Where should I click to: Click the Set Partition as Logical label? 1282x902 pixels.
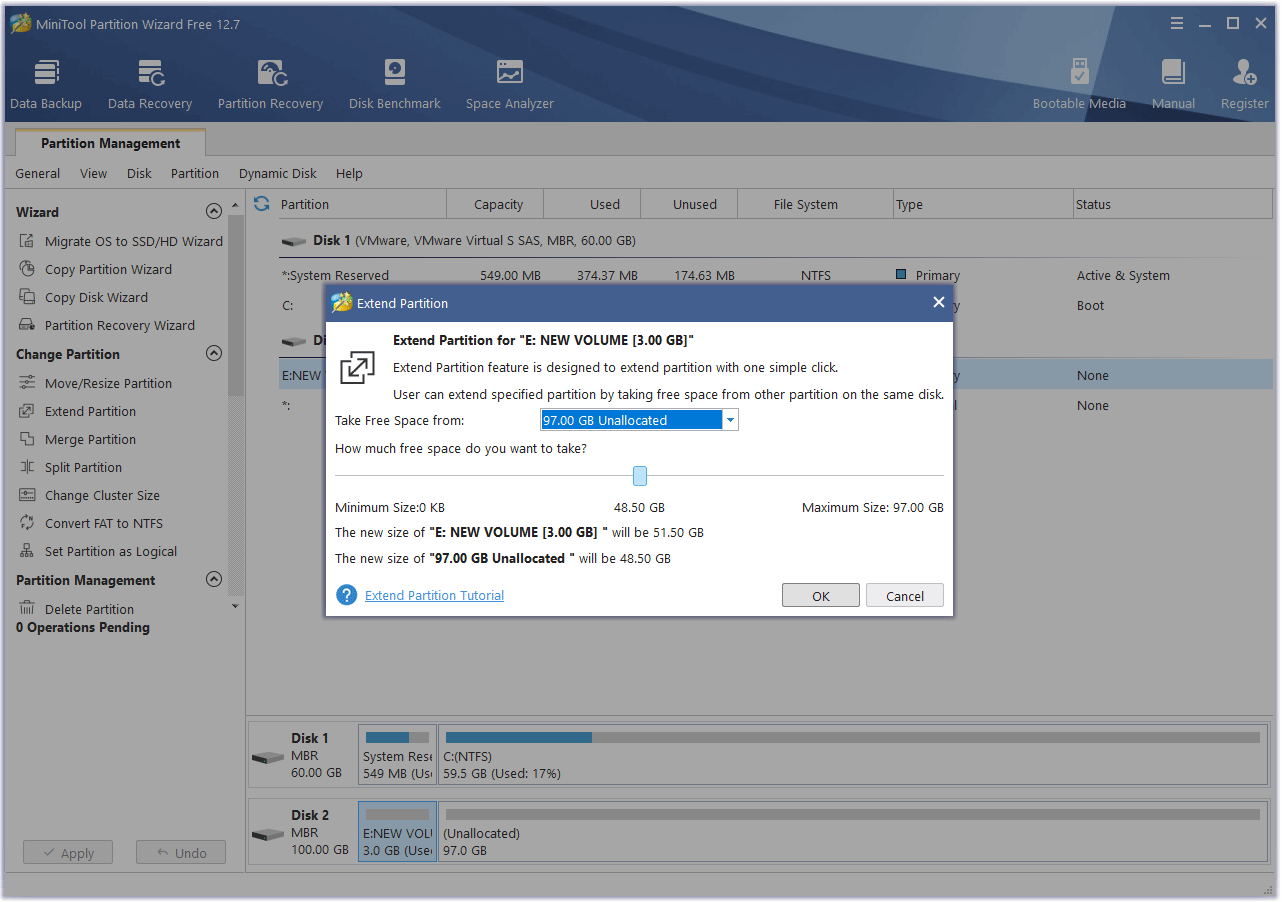(111, 551)
